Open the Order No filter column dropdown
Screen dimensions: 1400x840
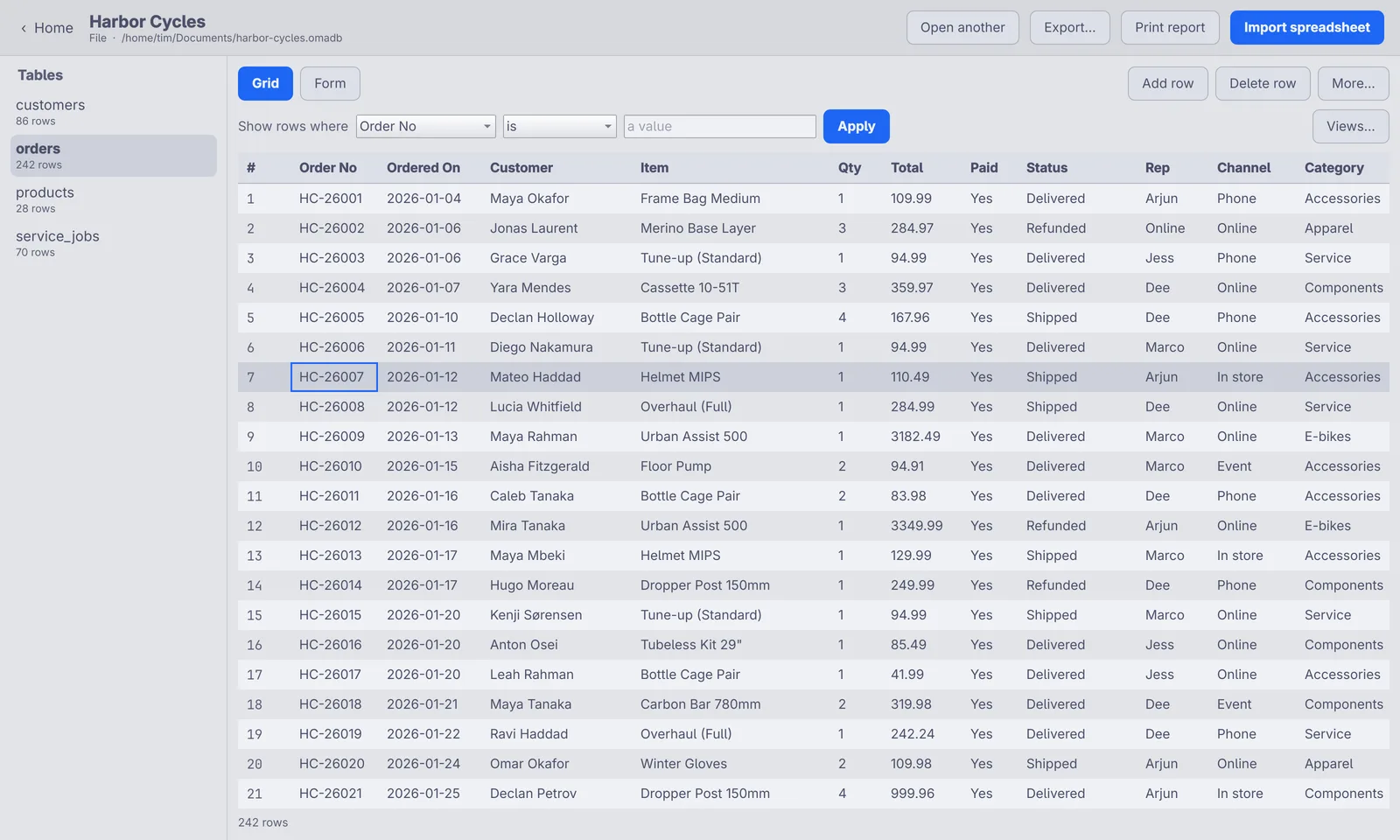[x=426, y=126]
